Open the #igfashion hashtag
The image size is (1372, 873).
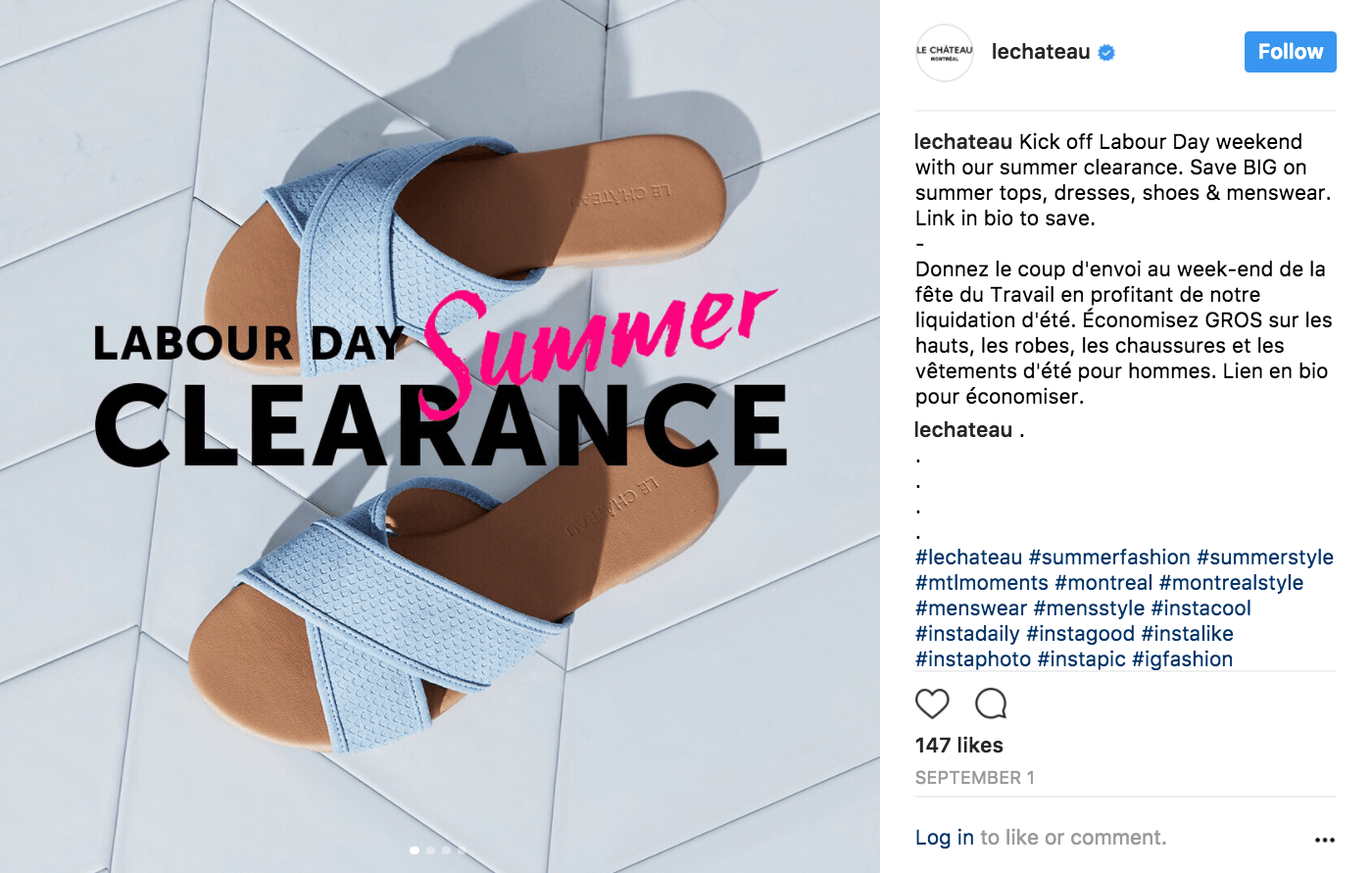(1182, 659)
